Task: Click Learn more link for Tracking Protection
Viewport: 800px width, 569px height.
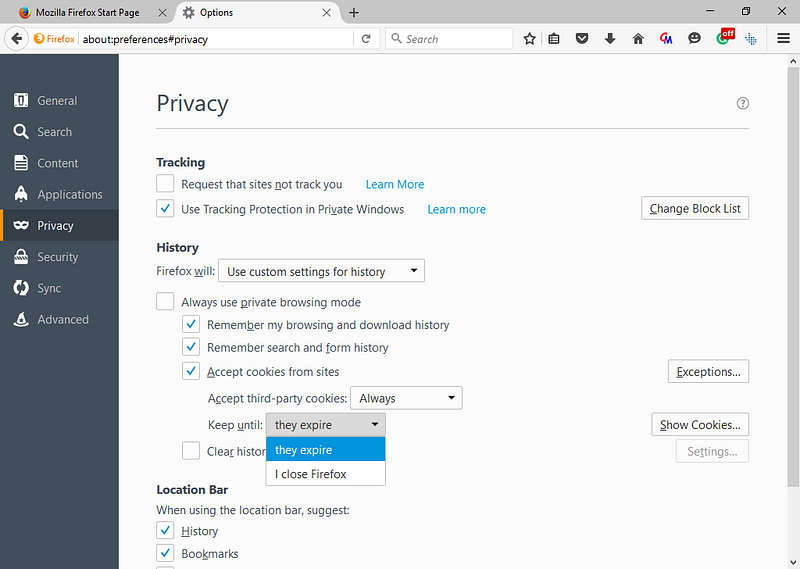Action: [457, 209]
